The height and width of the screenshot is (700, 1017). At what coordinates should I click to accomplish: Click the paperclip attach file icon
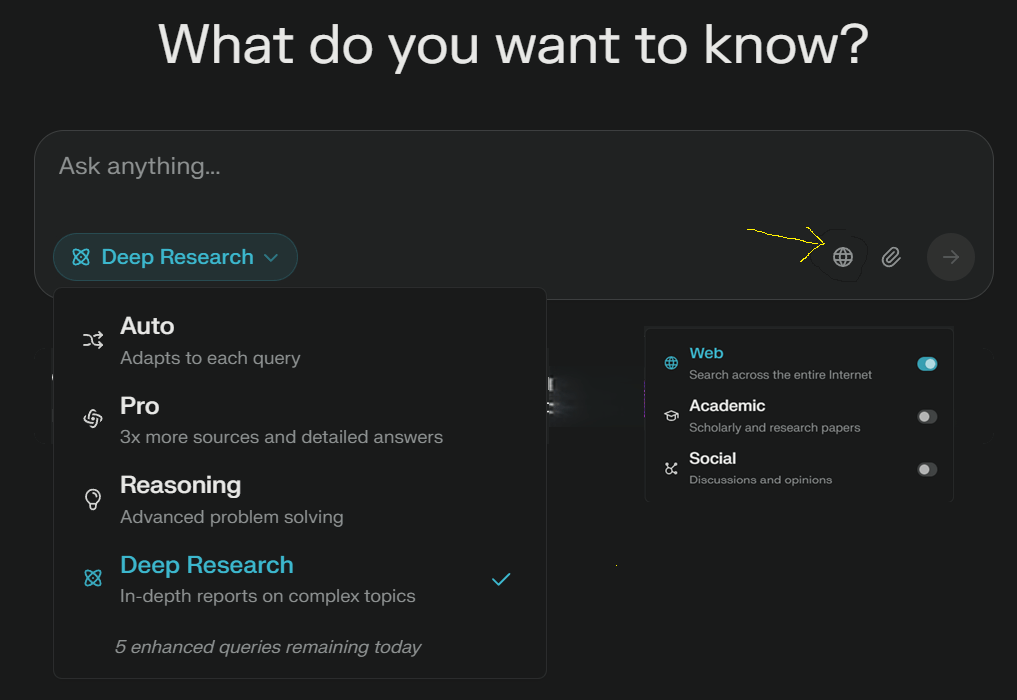[x=891, y=258]
